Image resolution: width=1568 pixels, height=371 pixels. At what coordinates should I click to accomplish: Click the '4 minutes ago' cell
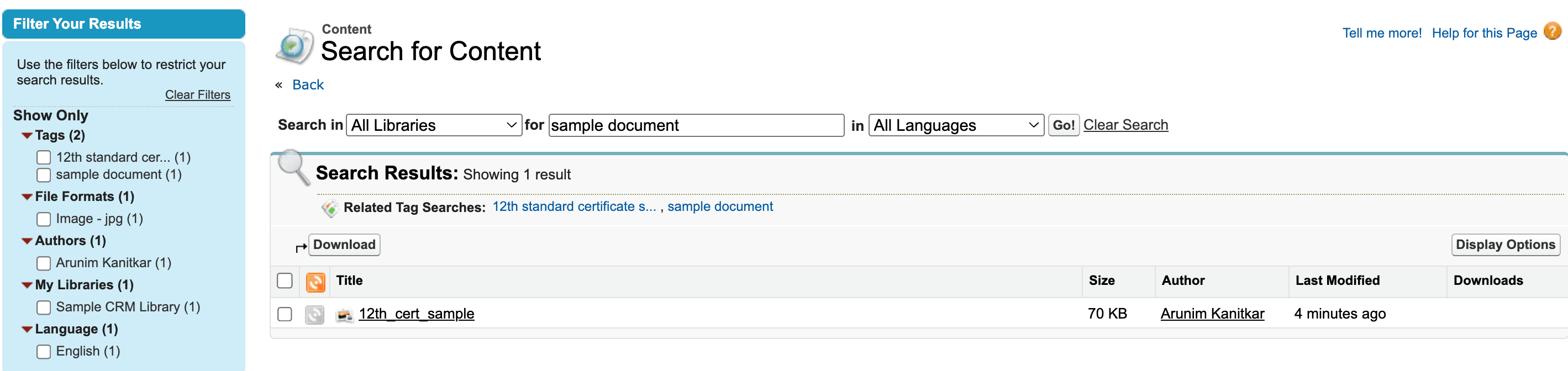[x=1339, y=314]
